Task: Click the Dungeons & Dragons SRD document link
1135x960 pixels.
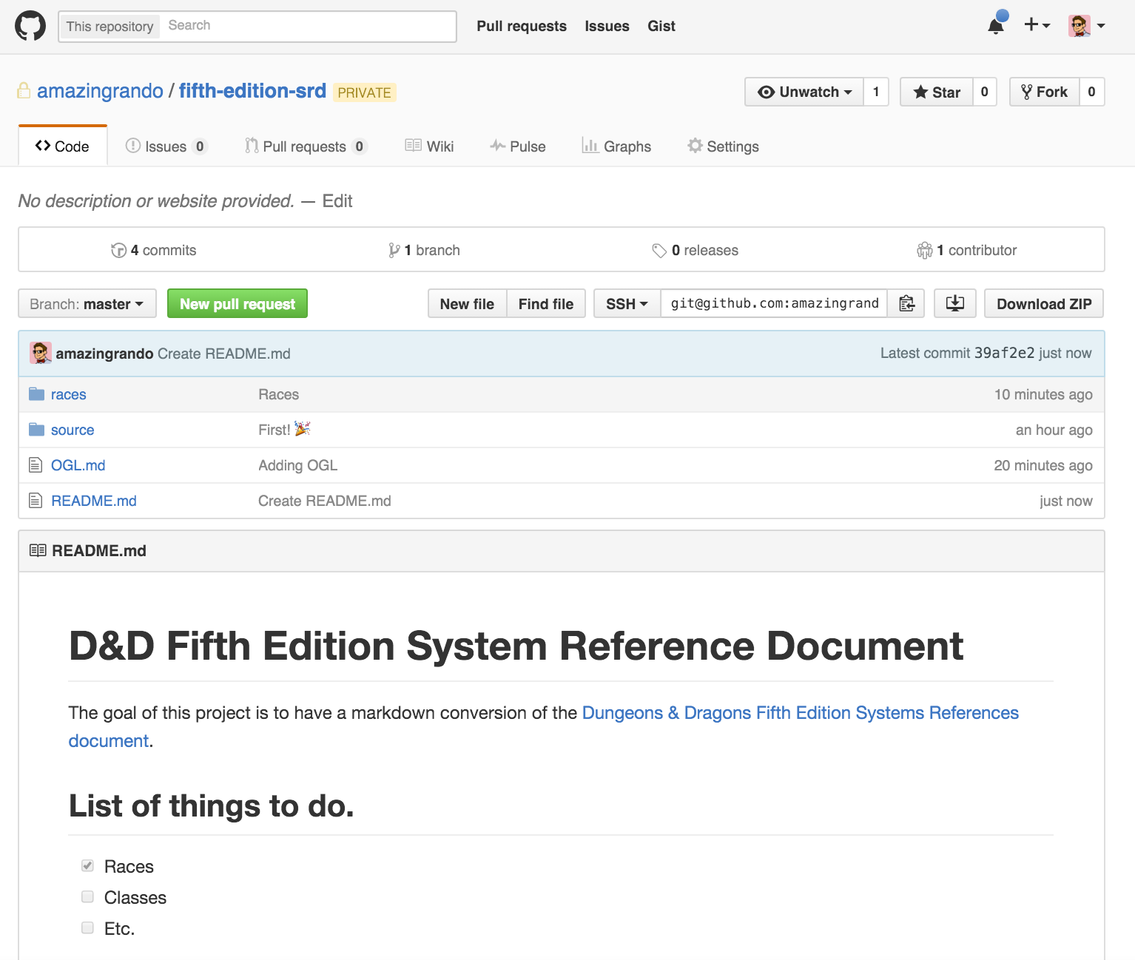Action: (x=800, y=713)
